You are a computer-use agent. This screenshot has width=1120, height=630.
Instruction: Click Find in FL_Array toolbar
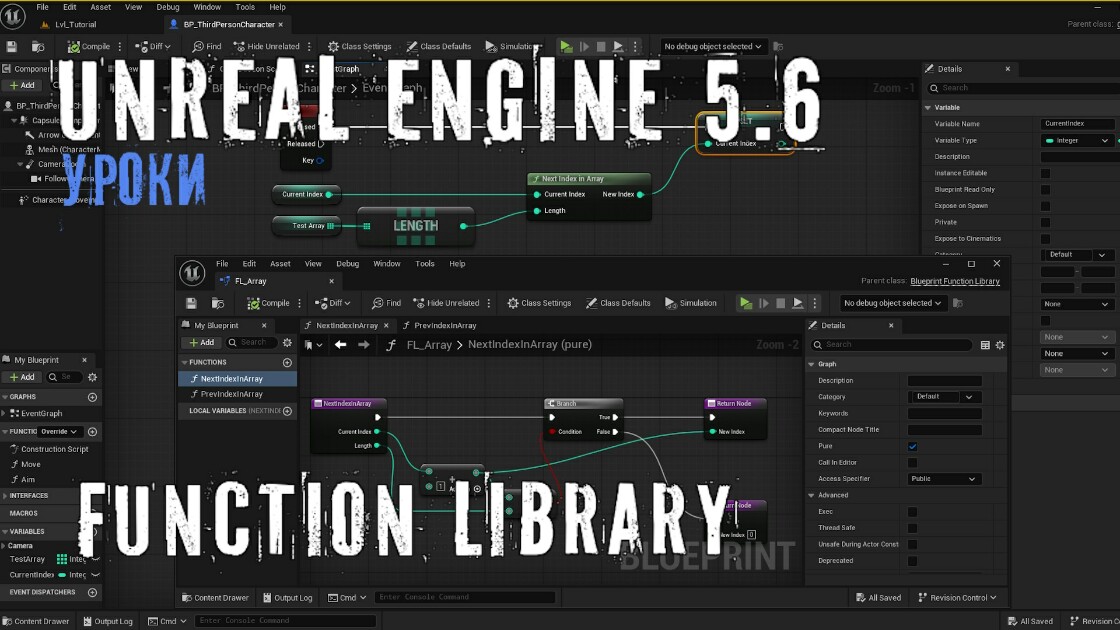point(386,303)
